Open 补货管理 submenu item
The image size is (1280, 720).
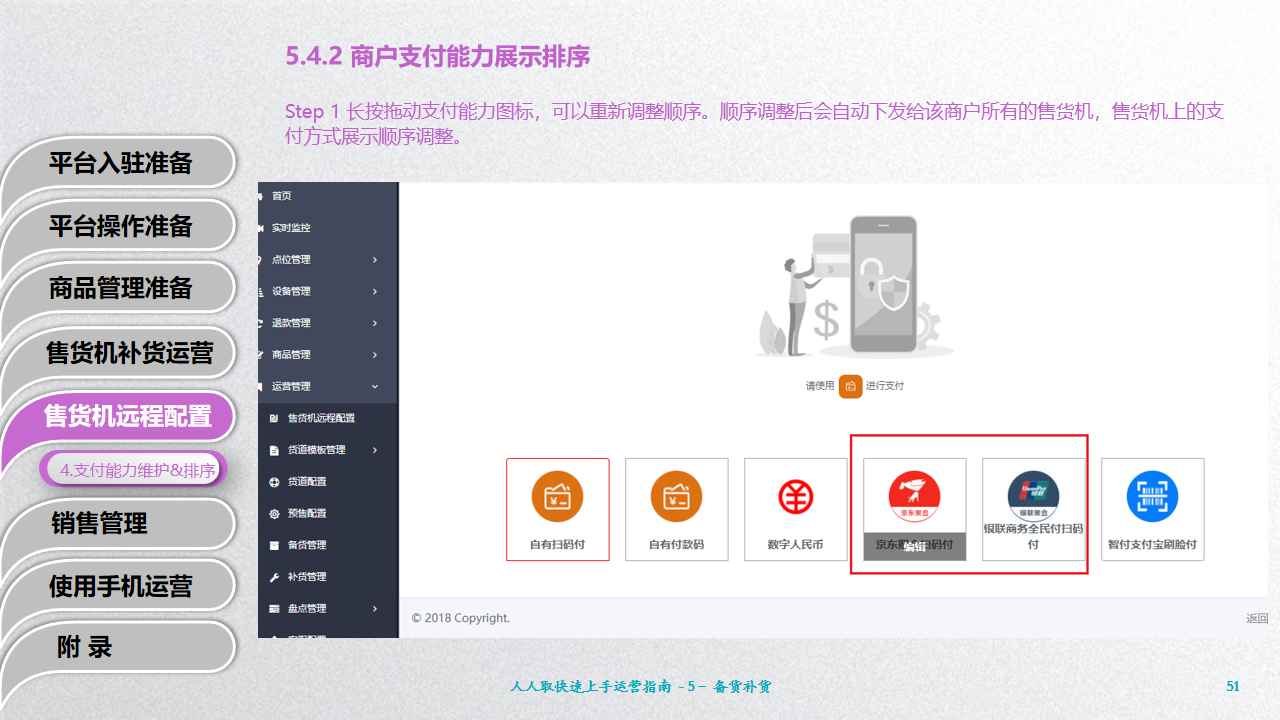307,577
